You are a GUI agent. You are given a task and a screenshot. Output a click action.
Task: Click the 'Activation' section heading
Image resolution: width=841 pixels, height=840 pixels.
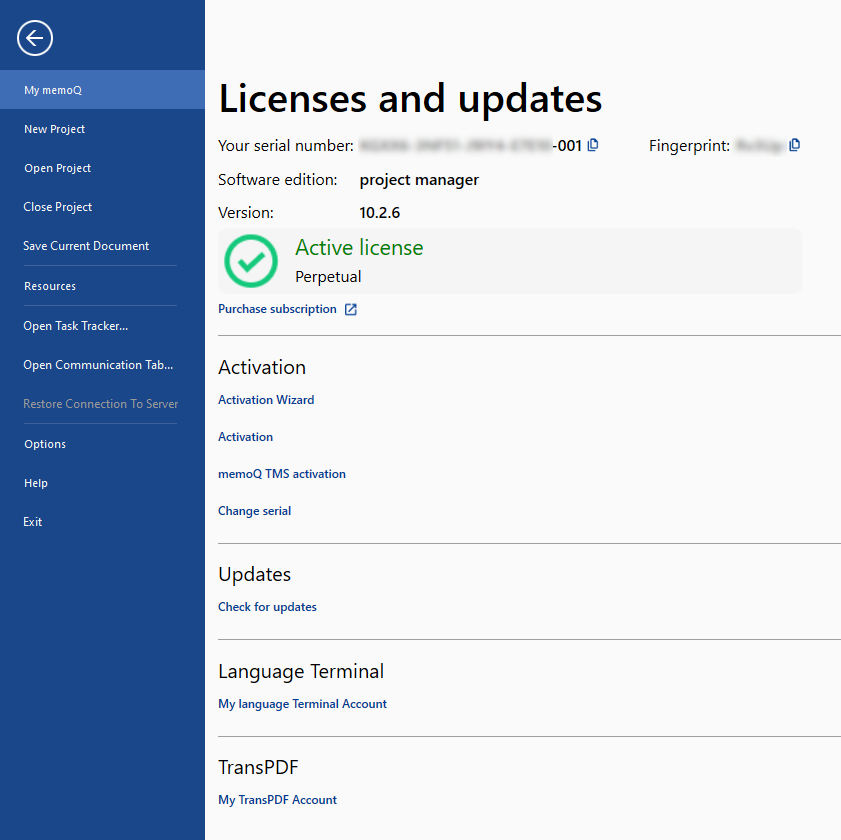point(262,367)
